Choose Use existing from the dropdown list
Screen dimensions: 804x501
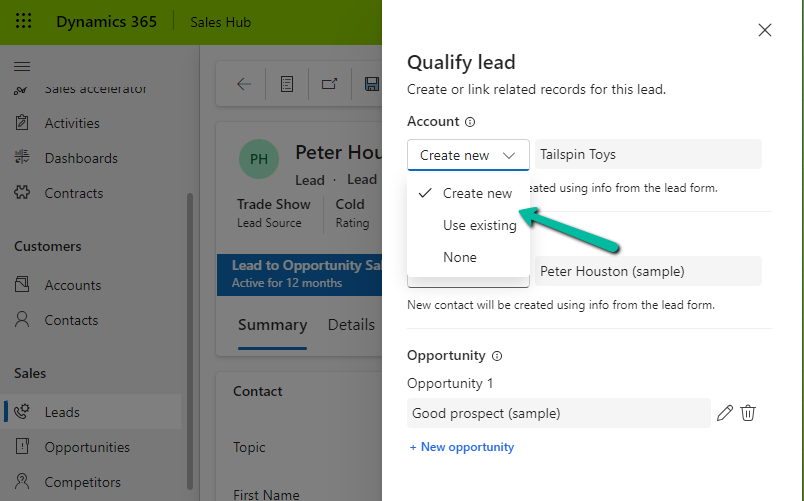point(468,225)
